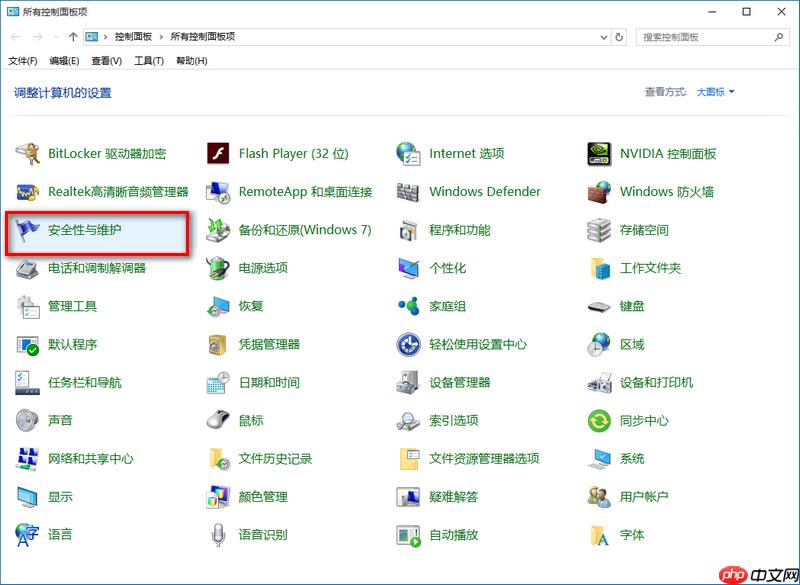Open NVIDIA 控制面板 icon
This screenshot has height=585, width=800.
coord(599,154)
